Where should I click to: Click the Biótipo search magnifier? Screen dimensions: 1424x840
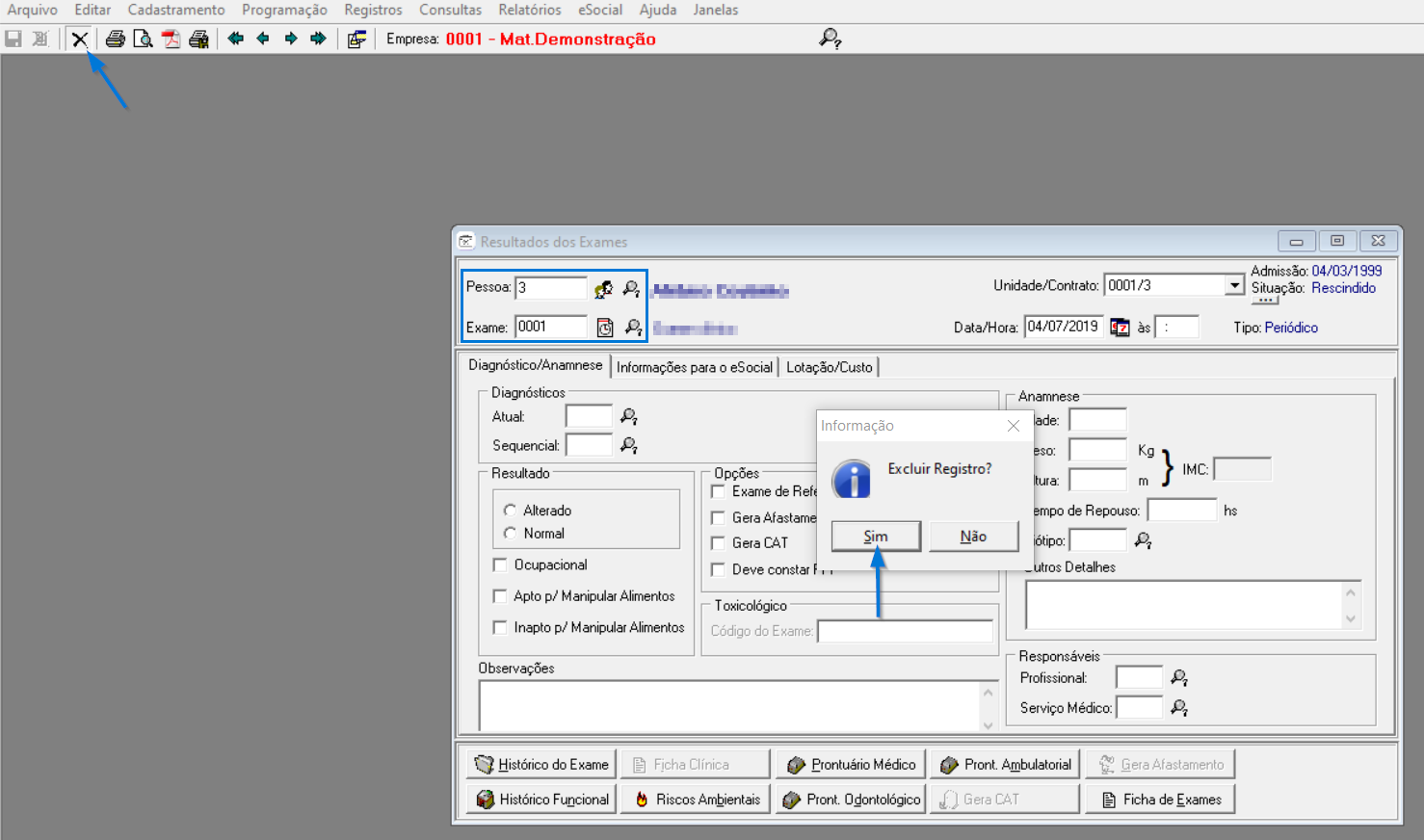(1143, 540)
